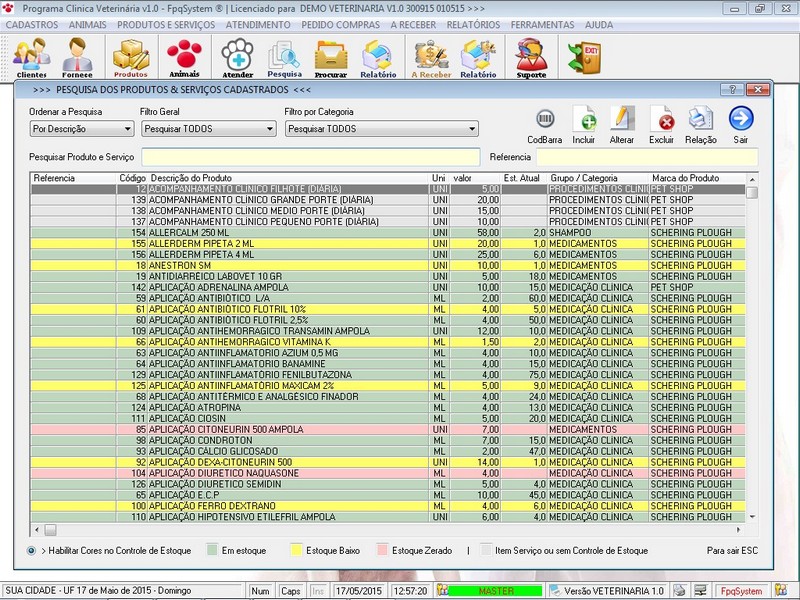Open the RELATÓRIOS menu
800x600 pixels.
click(473, 24)
